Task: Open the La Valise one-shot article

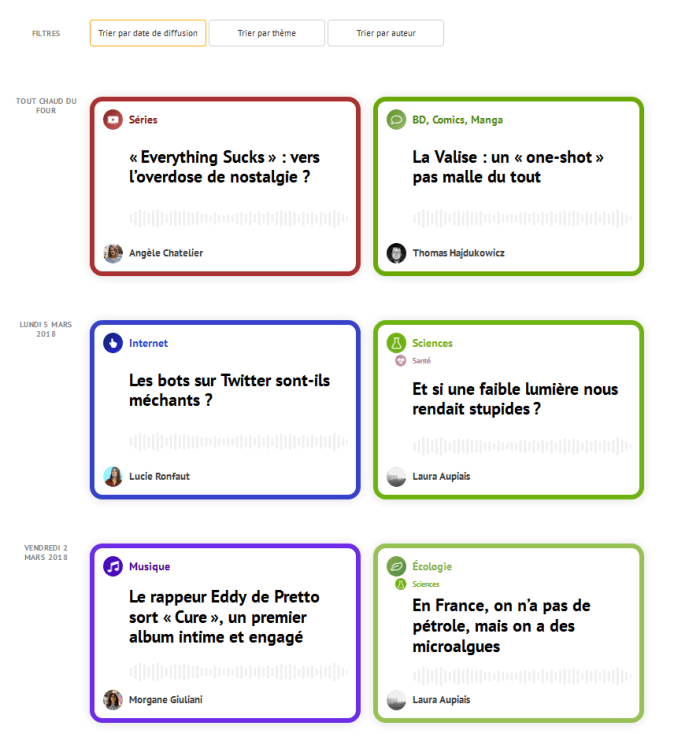Action: click(508, 167)
